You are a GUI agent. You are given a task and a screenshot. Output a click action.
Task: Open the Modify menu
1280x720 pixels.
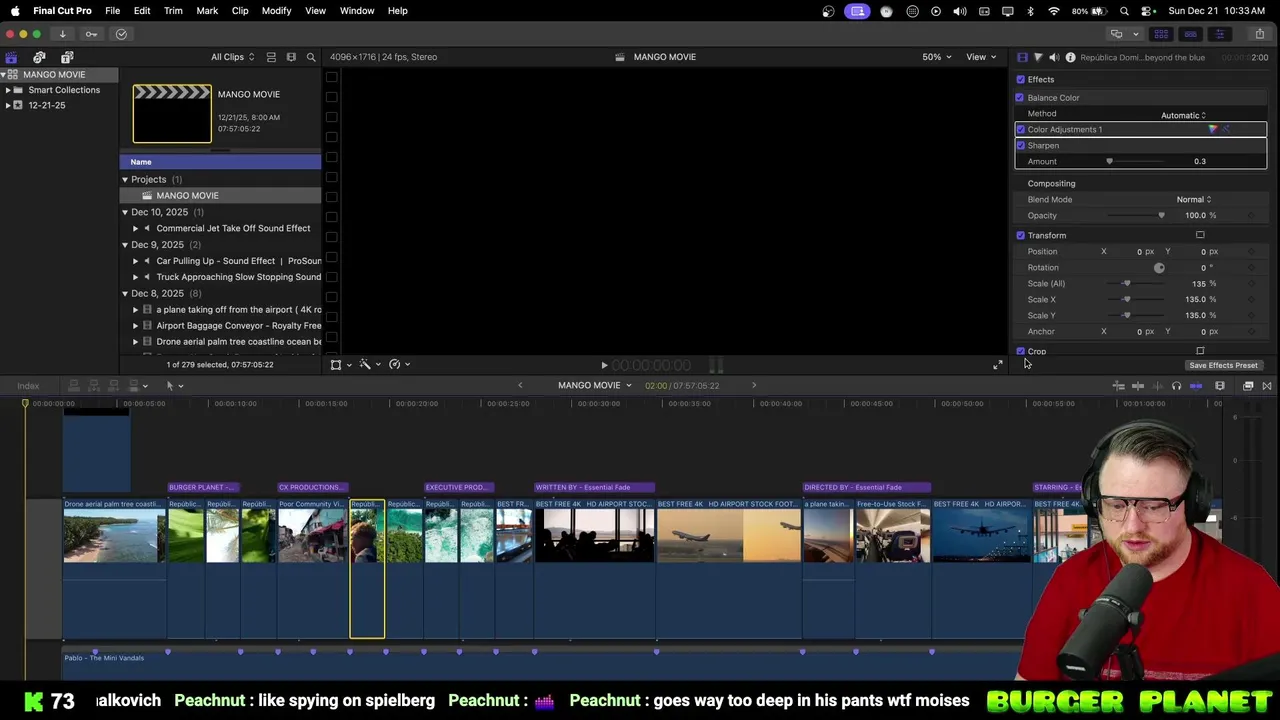(276, 11)
